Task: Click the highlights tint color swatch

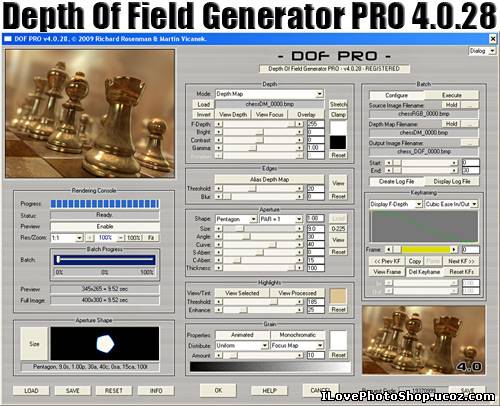Action: coord(338,296)
